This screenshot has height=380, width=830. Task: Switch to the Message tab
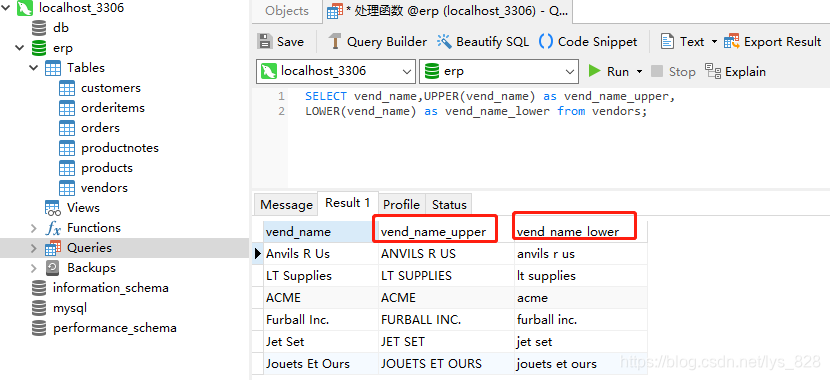pos(286,205)
